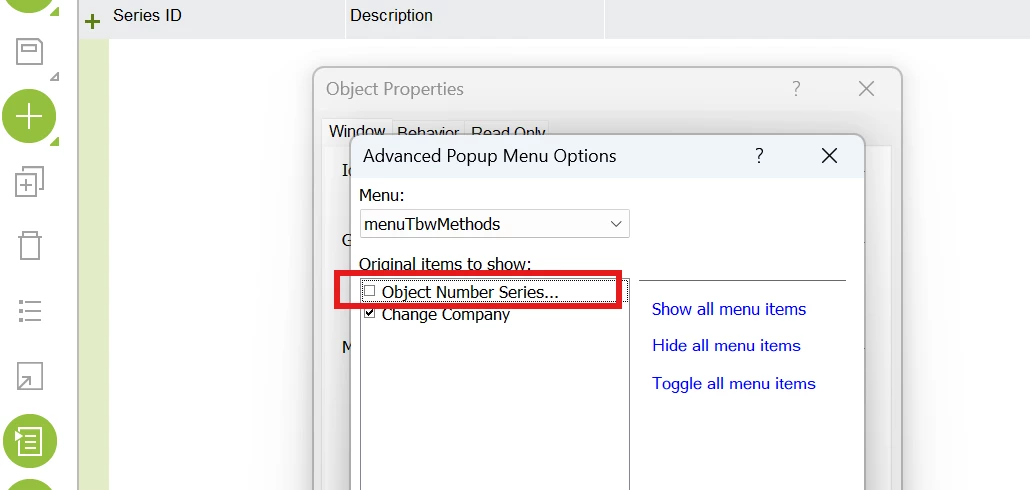The width and height of the screenshot is (1030, 490).
Task: Uncheck the Change Company checkbox
Action: coord(370,313)
